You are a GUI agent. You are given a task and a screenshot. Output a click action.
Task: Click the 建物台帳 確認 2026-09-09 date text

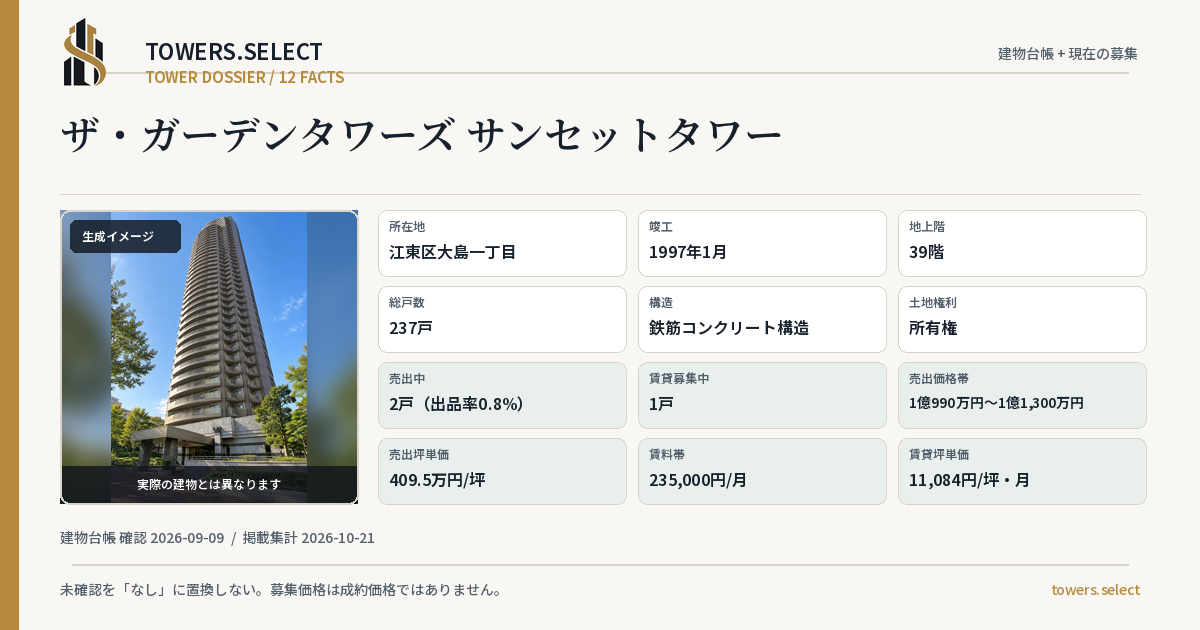pyautogui.click(x=142, y=538)
